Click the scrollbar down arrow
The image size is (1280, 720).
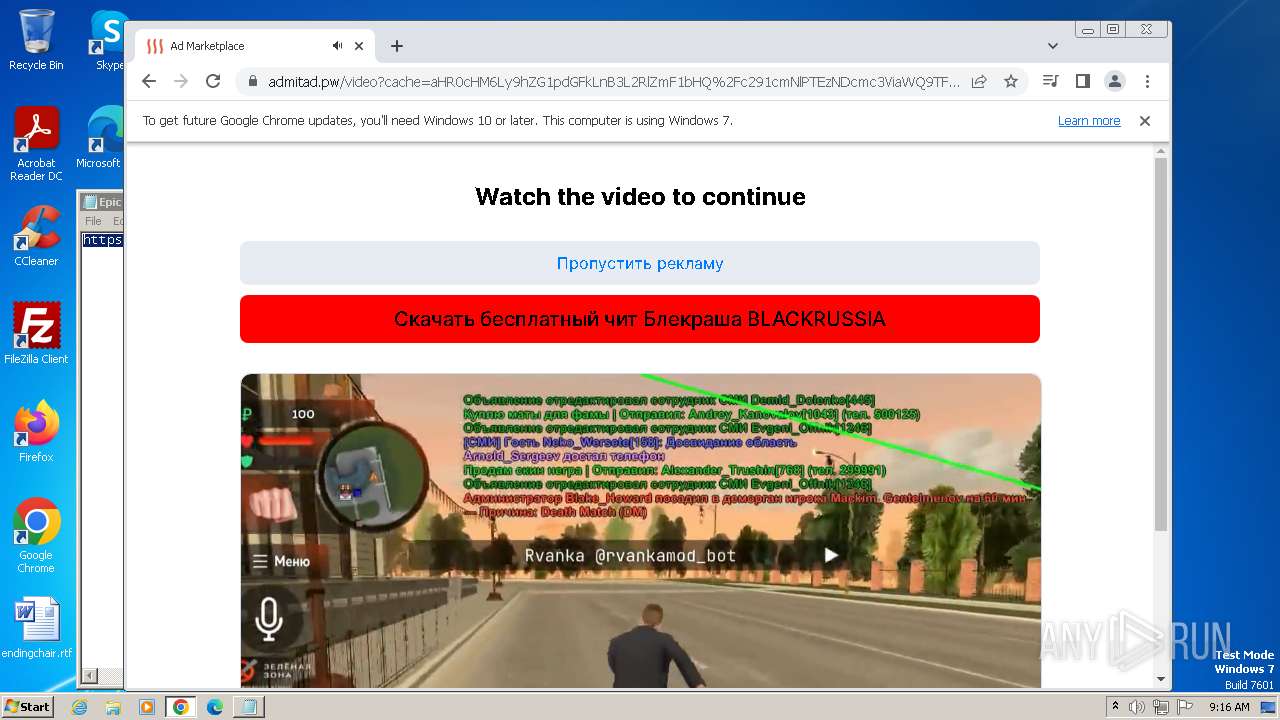click(1161, 679)
